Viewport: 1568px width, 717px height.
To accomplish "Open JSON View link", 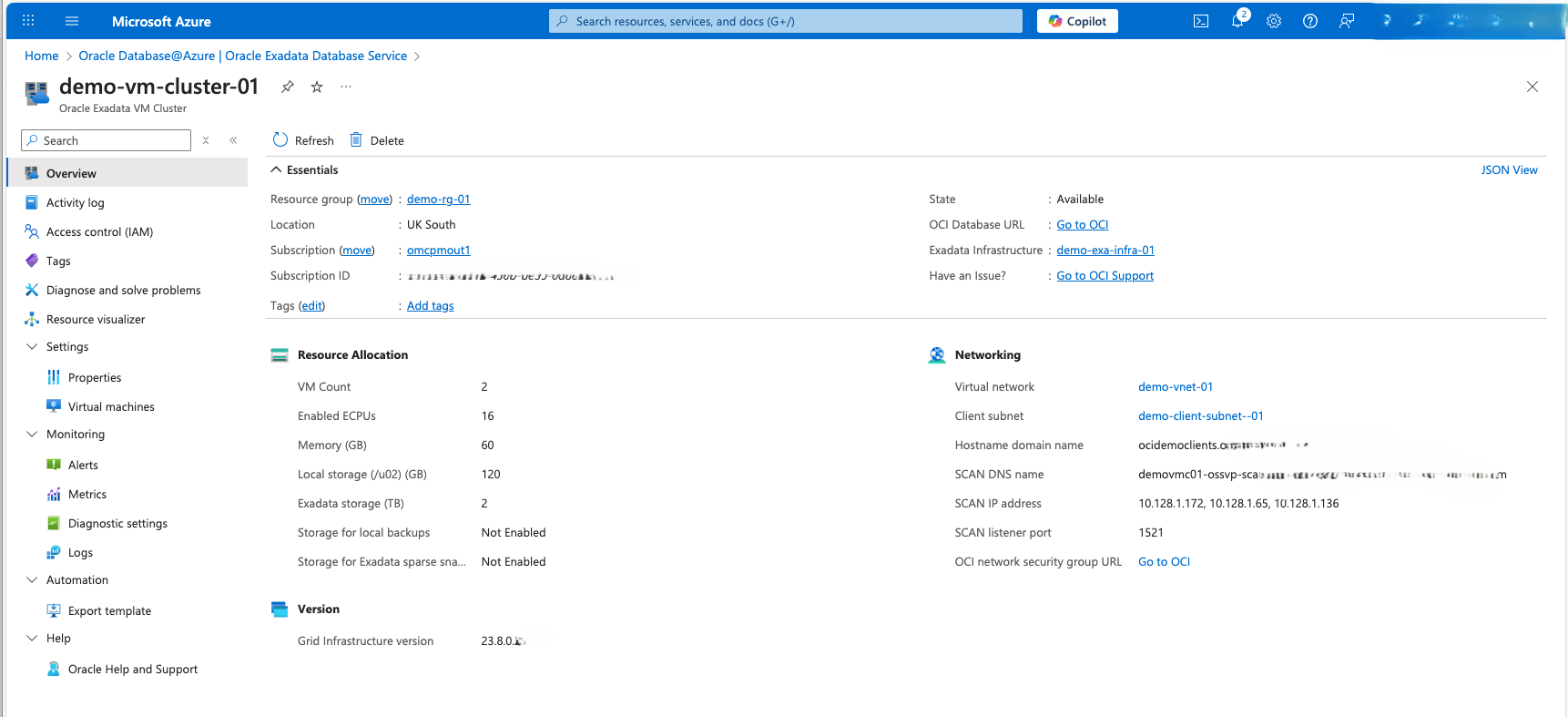I will (1508, 170).
